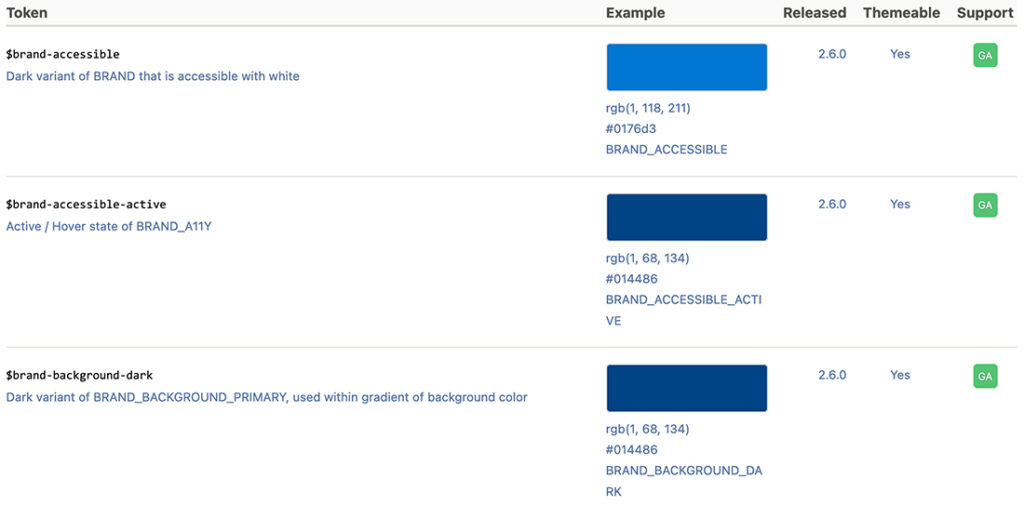Click the Themeable column header
This screenshot has width=1024, height=505.
click(901, 13)
